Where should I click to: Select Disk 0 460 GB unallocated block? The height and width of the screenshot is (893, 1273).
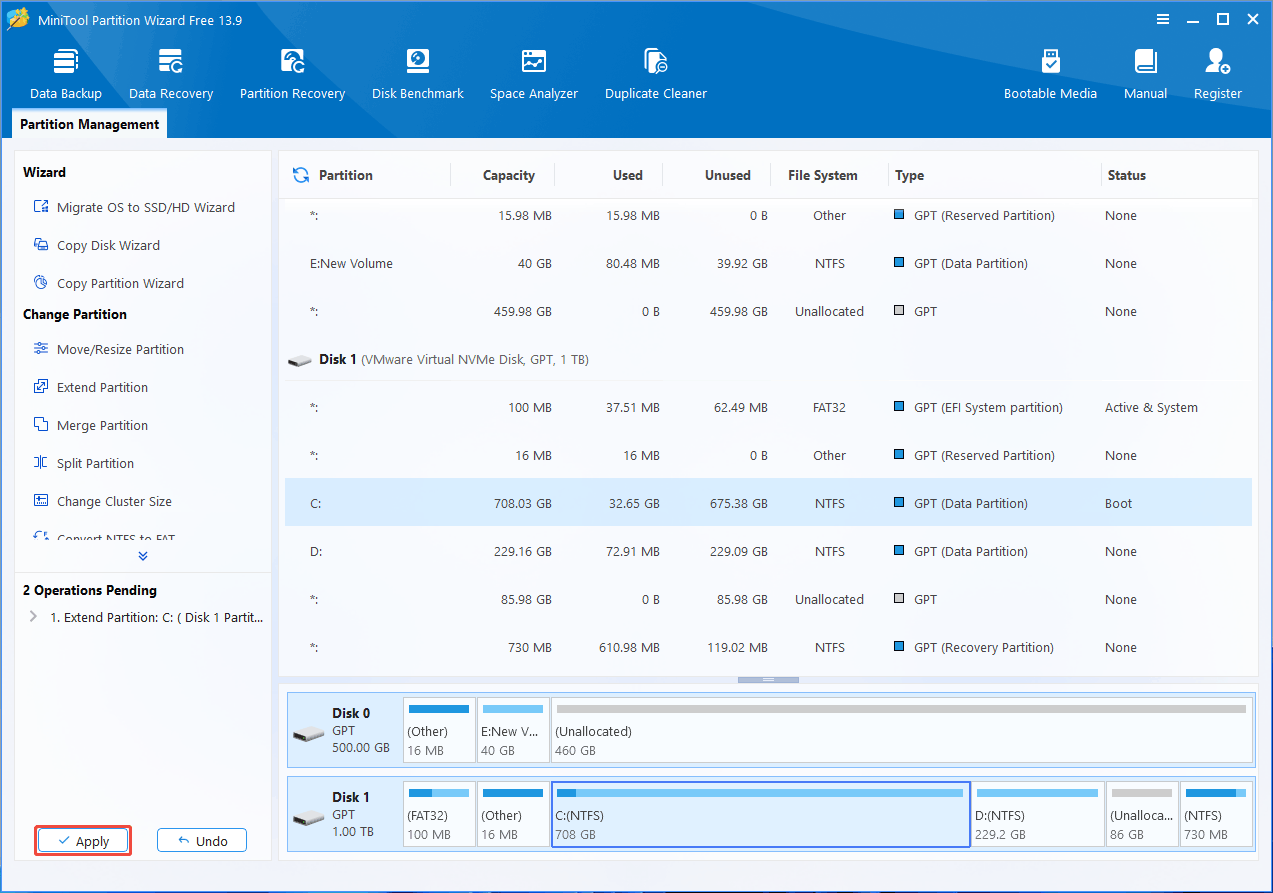[x=901, y=730]
